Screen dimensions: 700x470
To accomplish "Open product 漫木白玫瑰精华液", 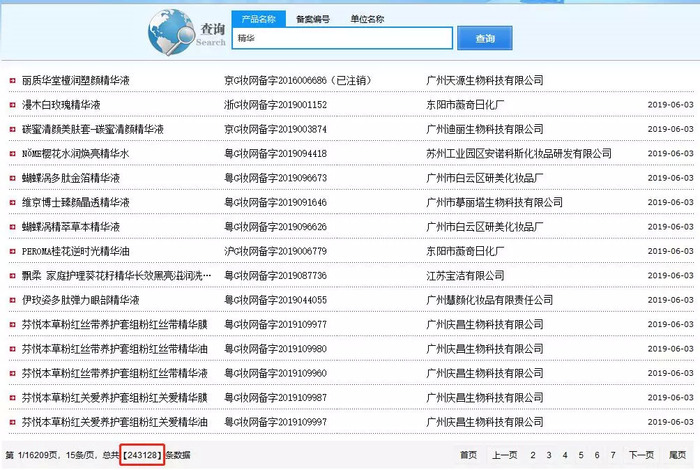I will 61,105.
